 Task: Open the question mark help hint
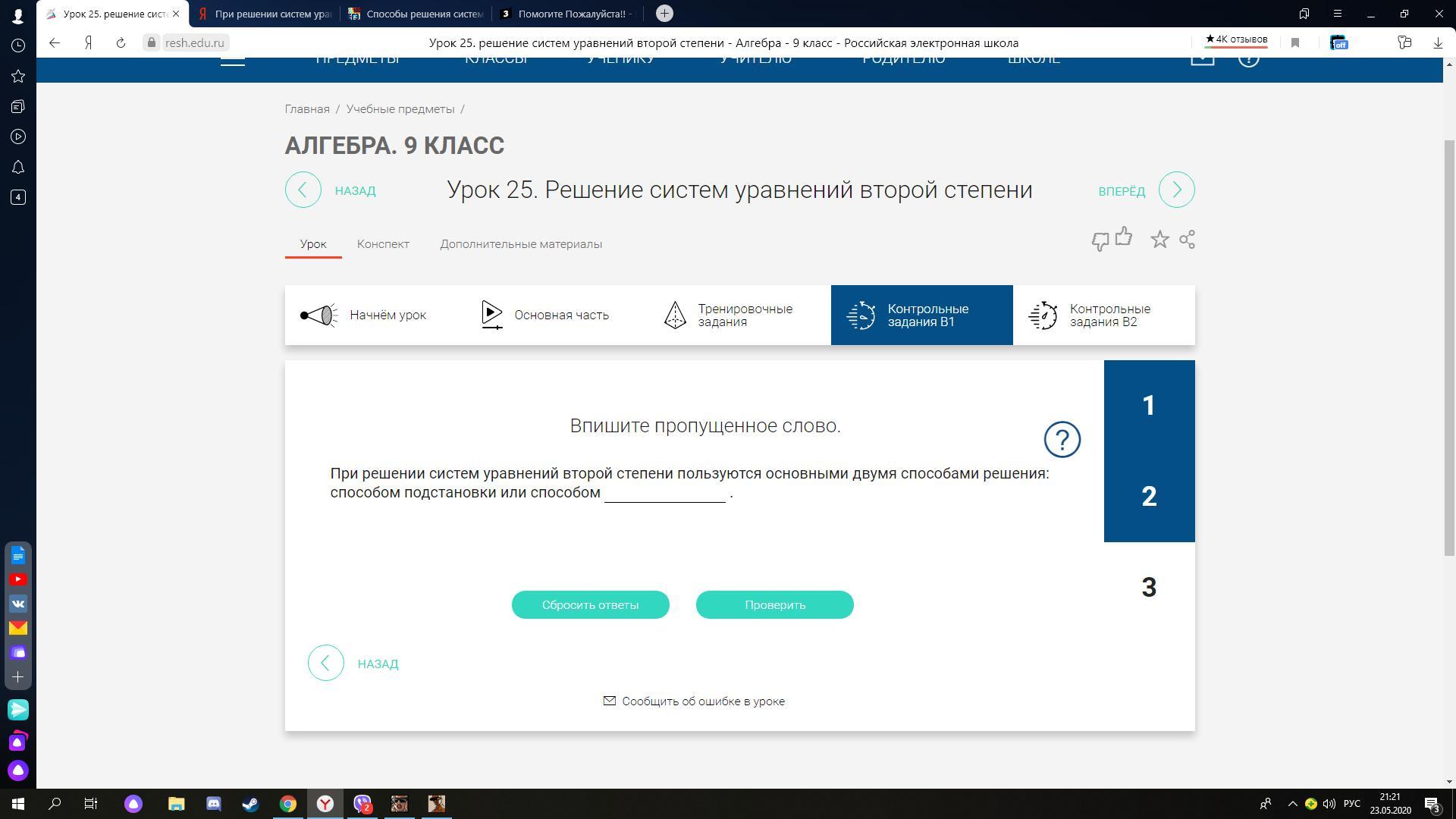pos(1062,440)
